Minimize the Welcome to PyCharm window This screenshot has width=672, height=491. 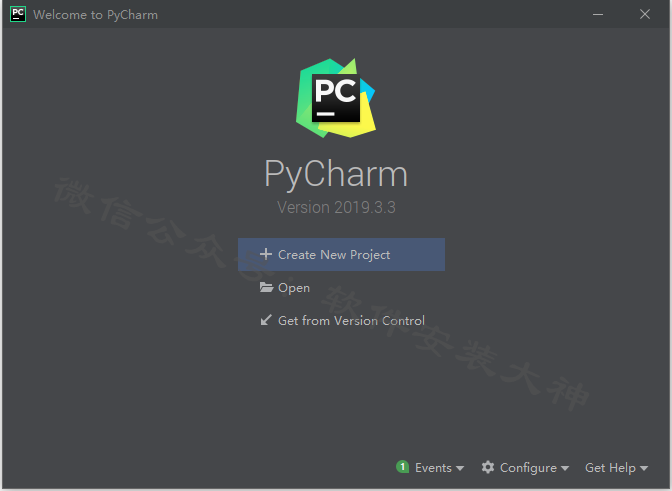[598, 14]
